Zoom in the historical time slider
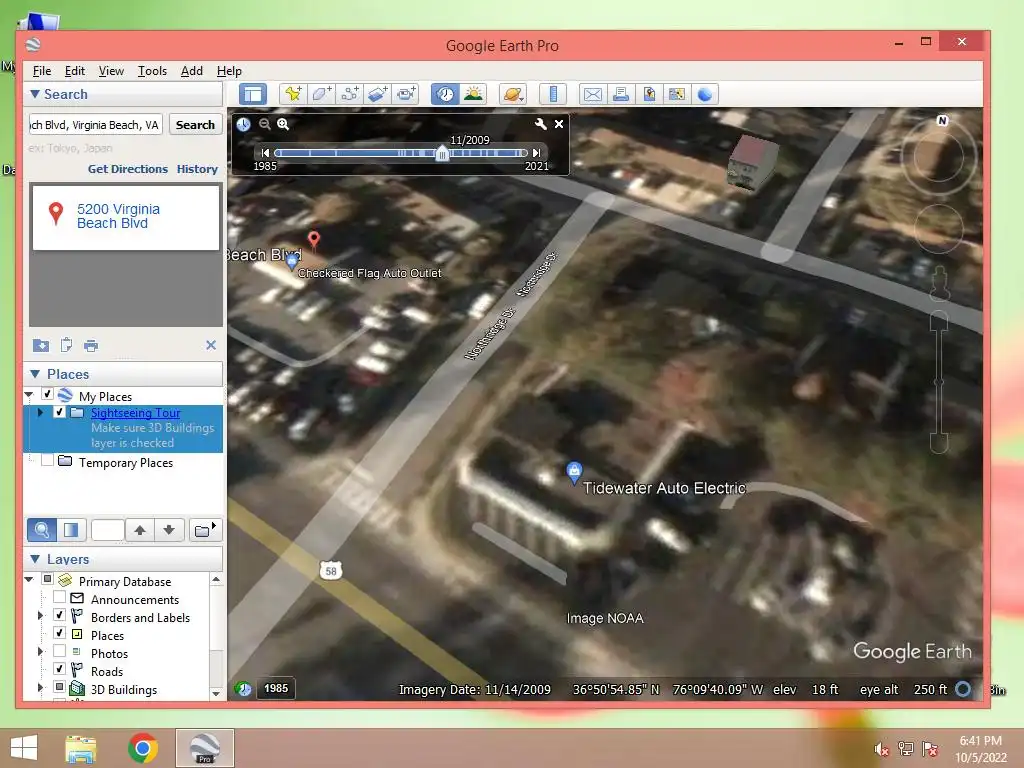 (x=283, y=123)
